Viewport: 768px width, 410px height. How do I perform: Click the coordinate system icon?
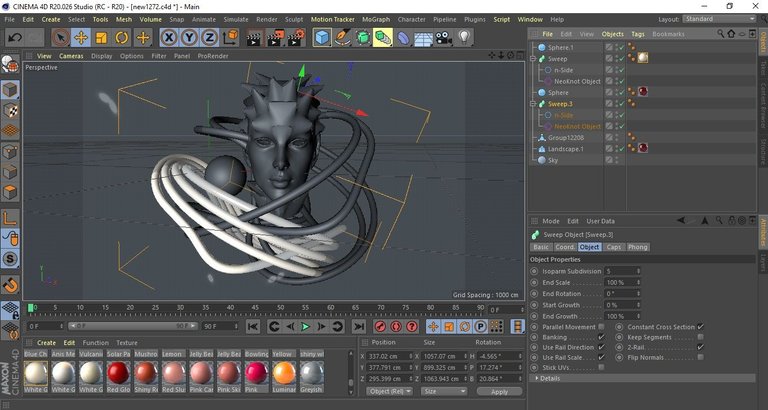click(x=230, y=38)
